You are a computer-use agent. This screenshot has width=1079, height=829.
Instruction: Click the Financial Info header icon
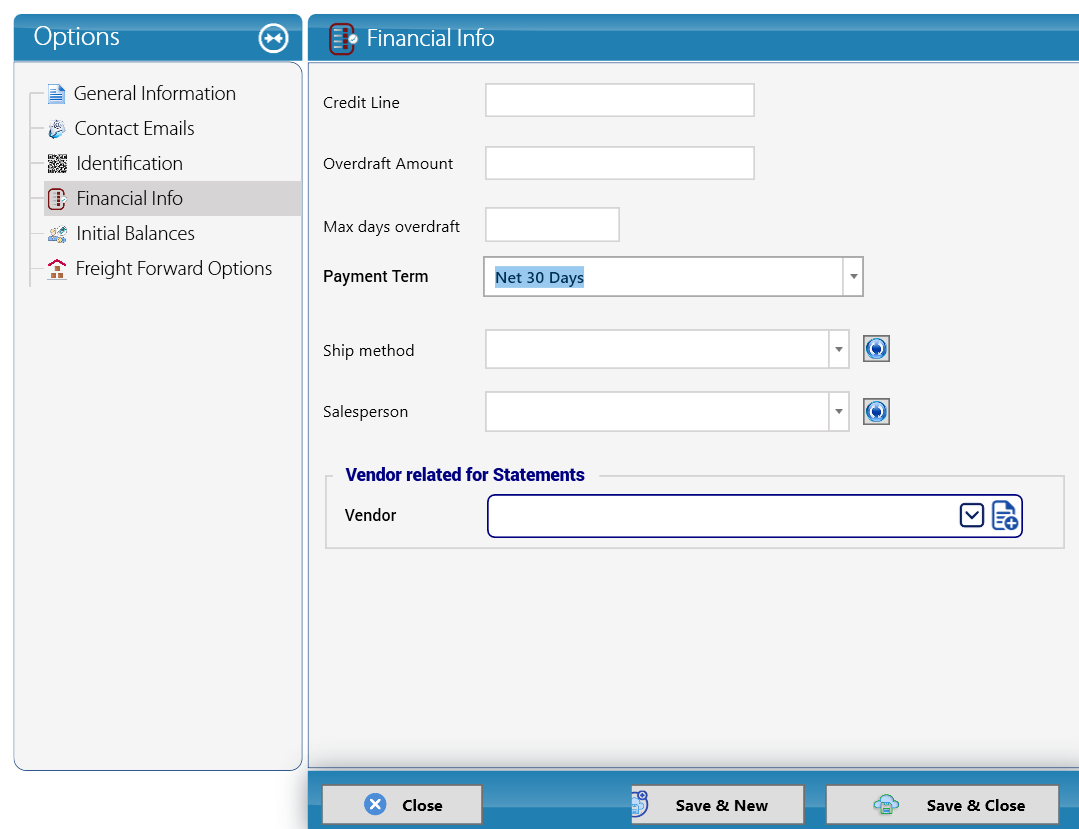343,39
